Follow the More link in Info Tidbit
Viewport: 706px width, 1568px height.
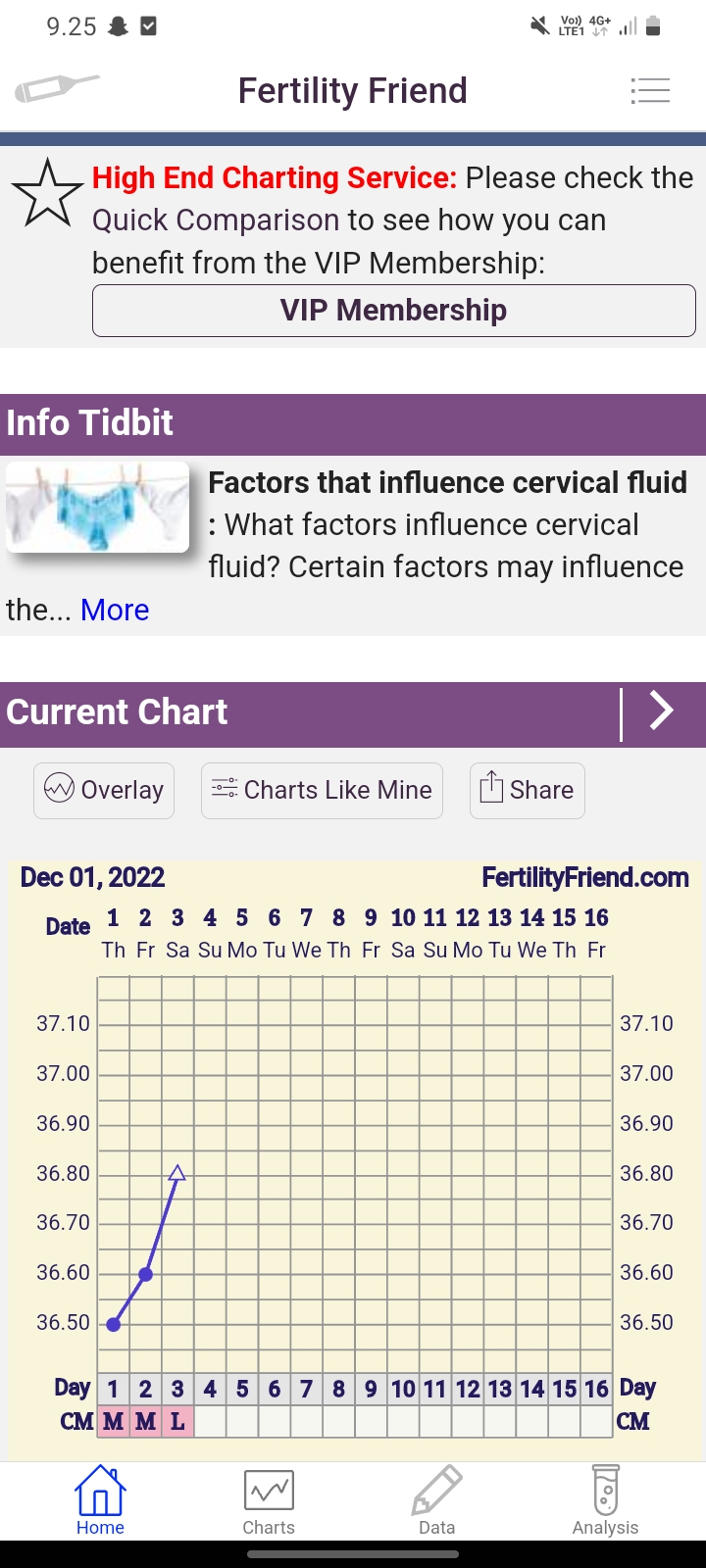(115, 610)
